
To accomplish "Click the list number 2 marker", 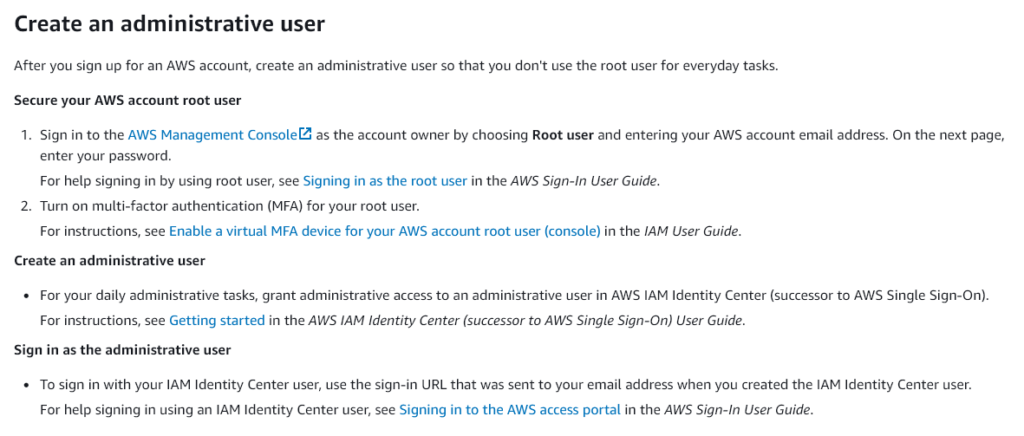I will click(26, 206).
